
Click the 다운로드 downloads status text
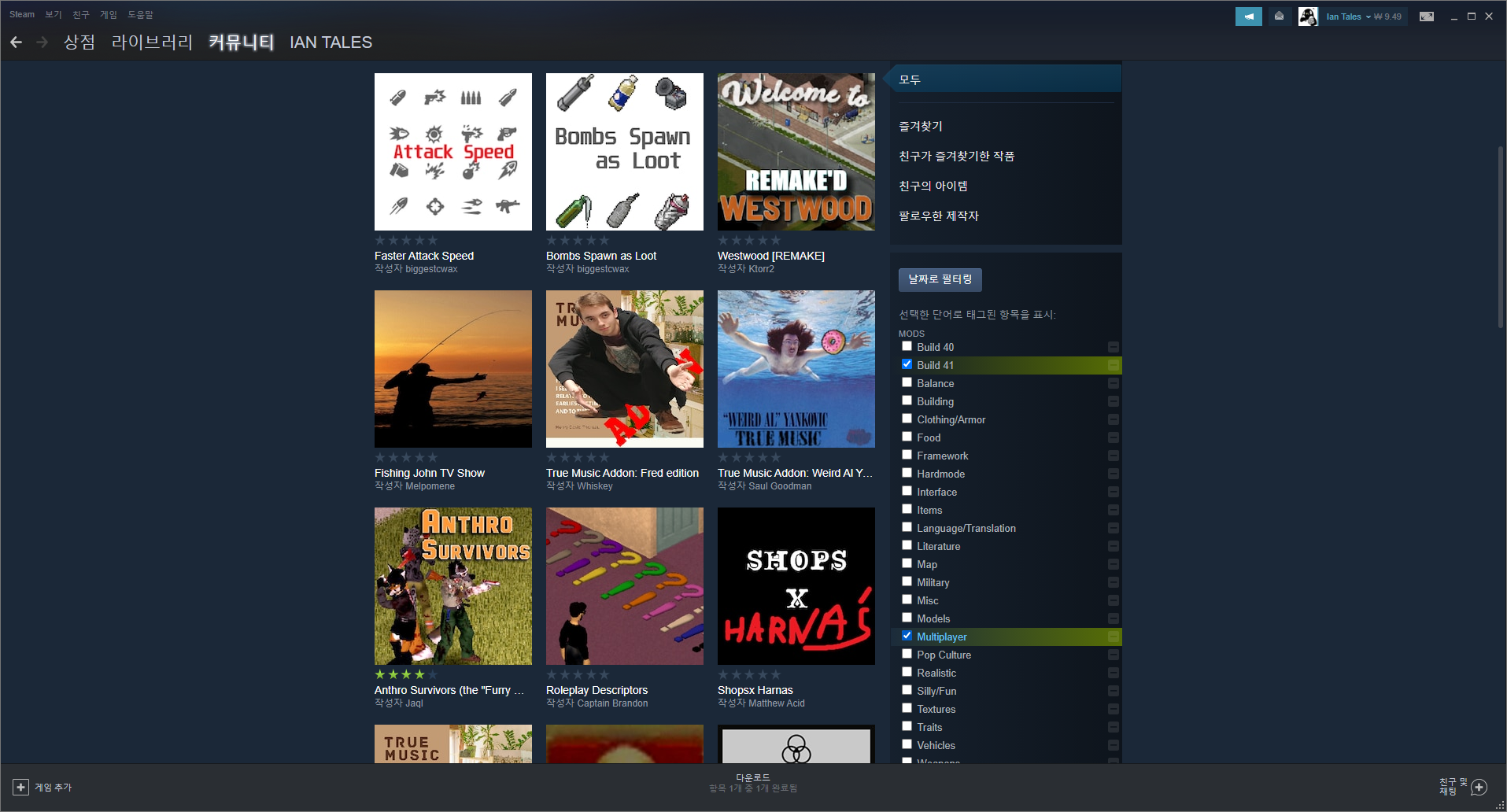click(753, 777)
